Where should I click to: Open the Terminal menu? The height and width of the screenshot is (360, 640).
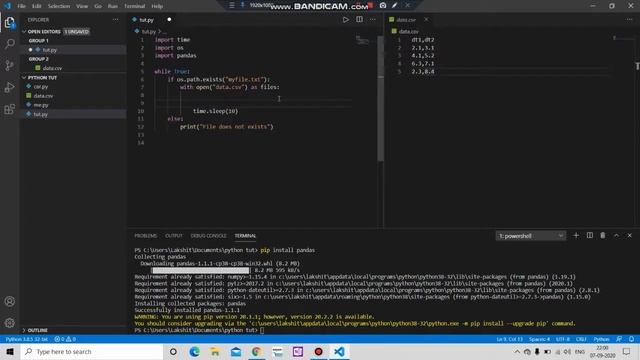(x=135, y=6)
